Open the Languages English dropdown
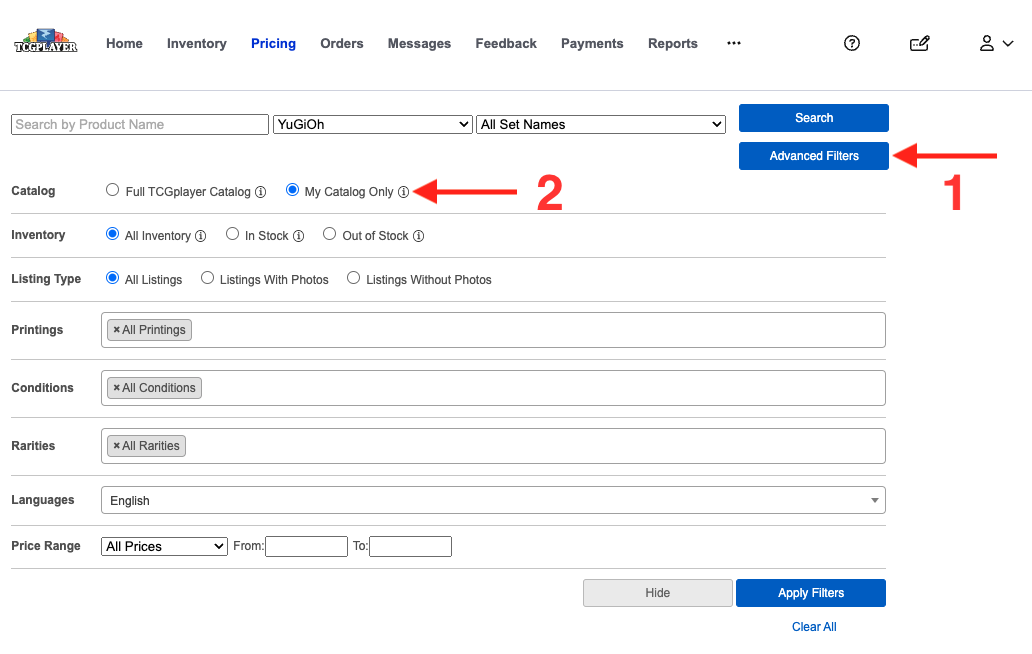 493,501
